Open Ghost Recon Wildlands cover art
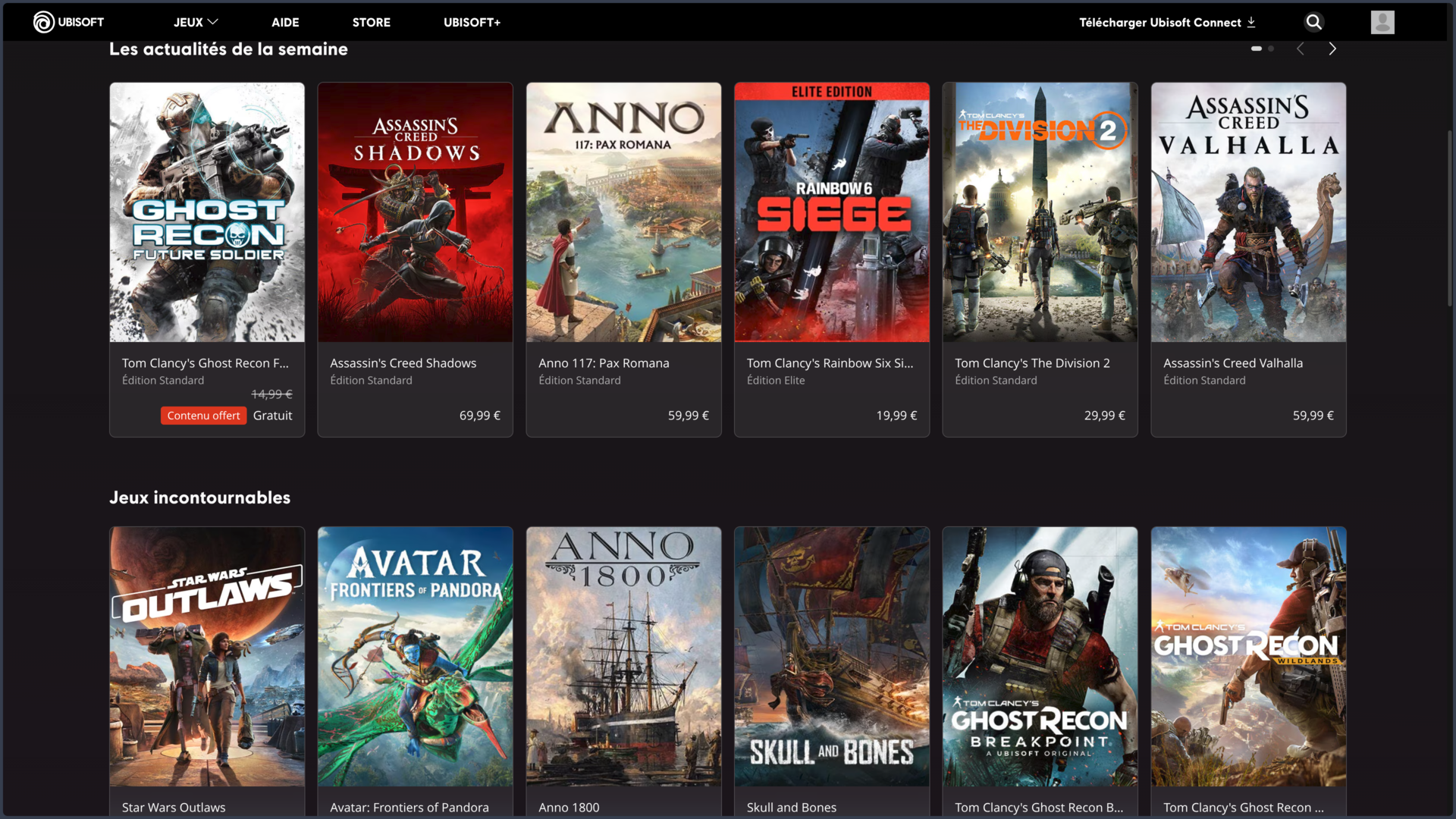 (1249, 657)
